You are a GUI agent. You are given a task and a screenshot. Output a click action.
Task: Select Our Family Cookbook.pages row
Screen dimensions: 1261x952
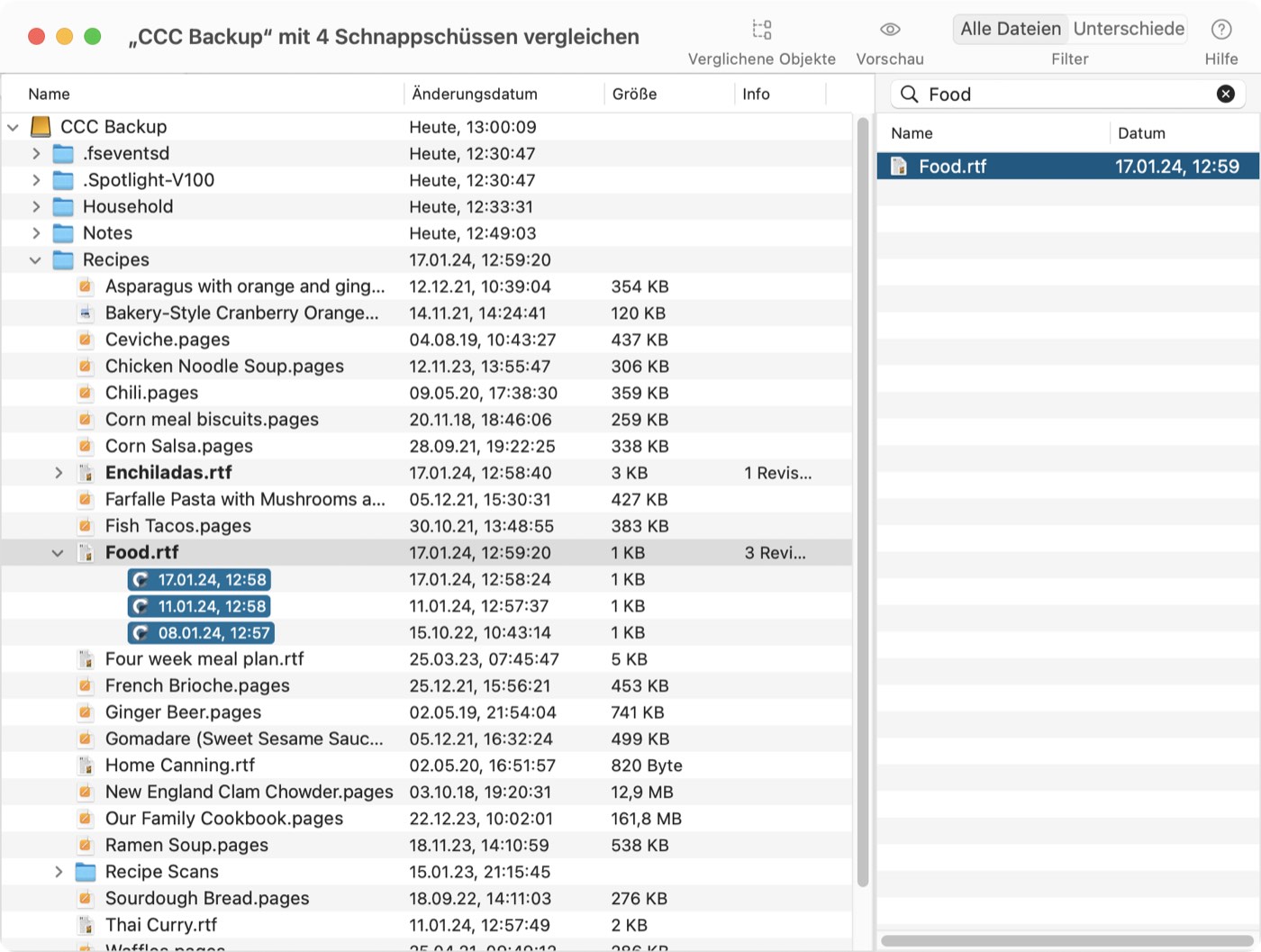pyautogui.click(x=427, y=819)
